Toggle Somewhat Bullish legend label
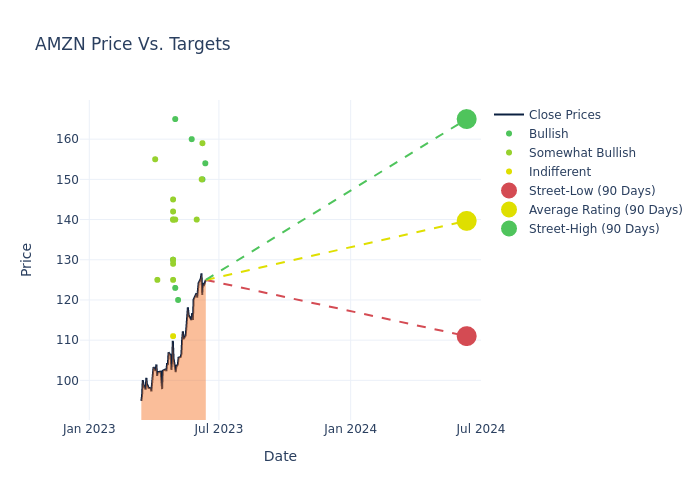 [582, 153]
